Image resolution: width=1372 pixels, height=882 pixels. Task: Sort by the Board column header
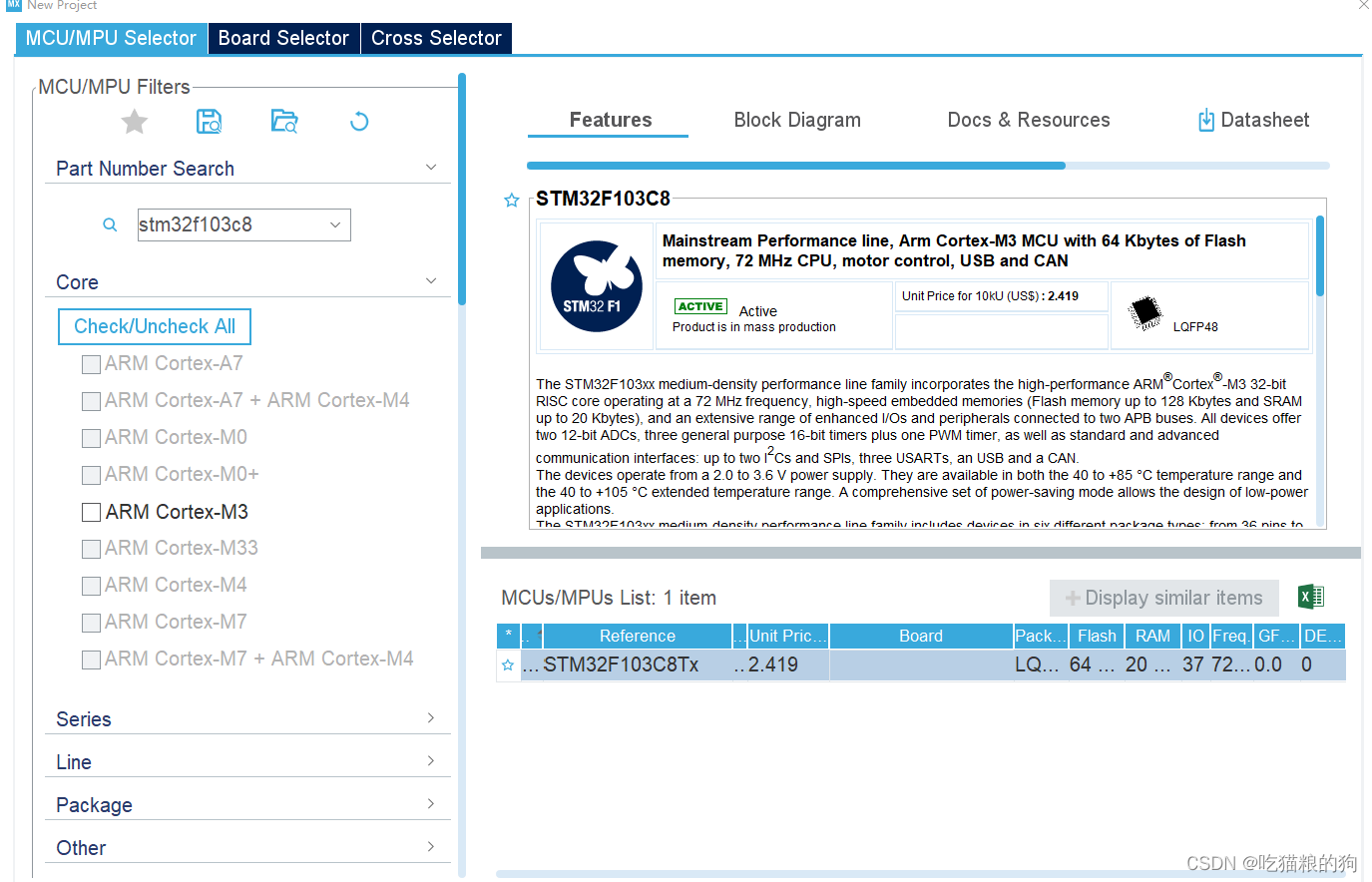click(x=921, y=636)
